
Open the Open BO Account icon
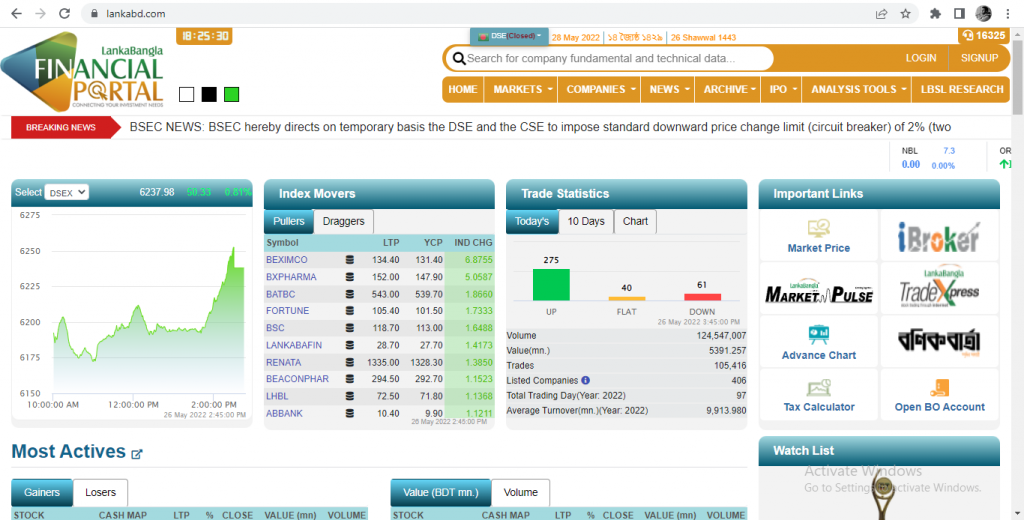point(939,388)
